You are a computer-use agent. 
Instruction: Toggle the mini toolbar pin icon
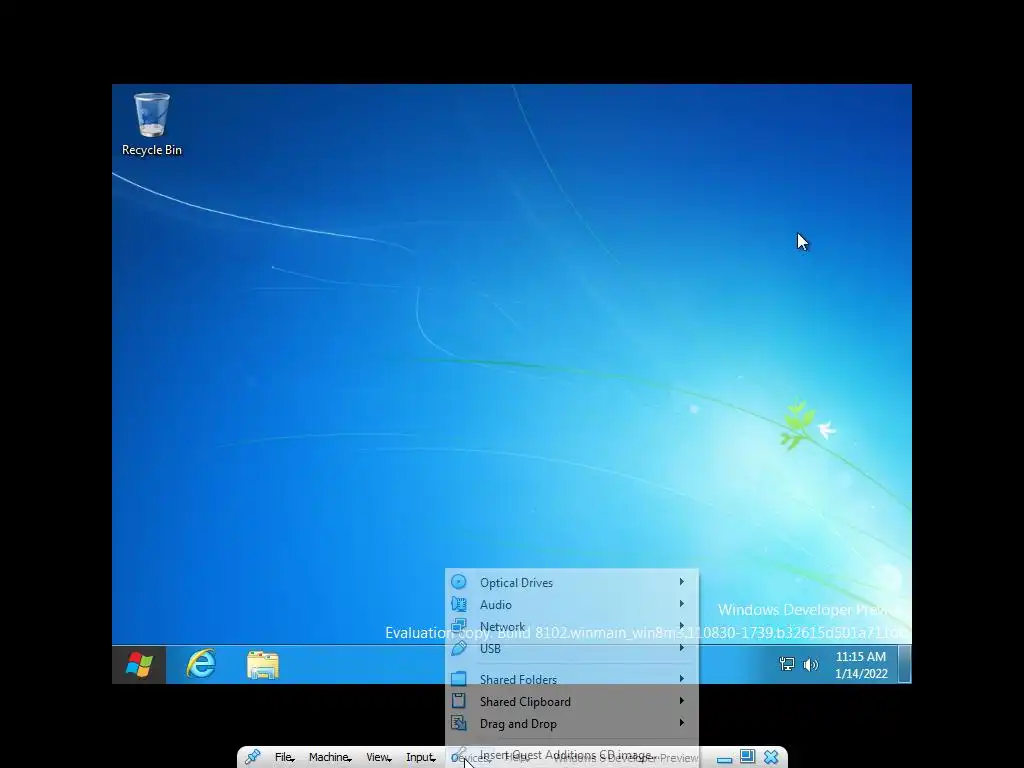253,757
